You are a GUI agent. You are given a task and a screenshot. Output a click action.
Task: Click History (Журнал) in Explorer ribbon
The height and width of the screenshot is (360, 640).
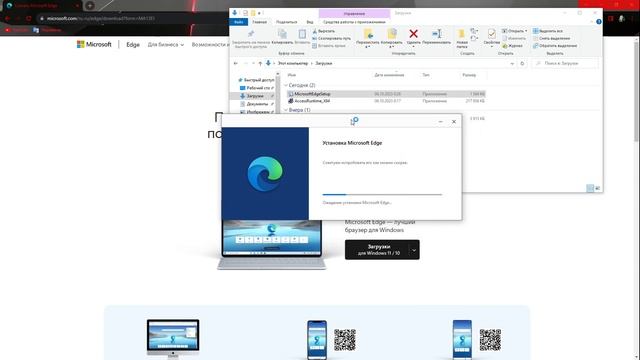coord(512,46)
